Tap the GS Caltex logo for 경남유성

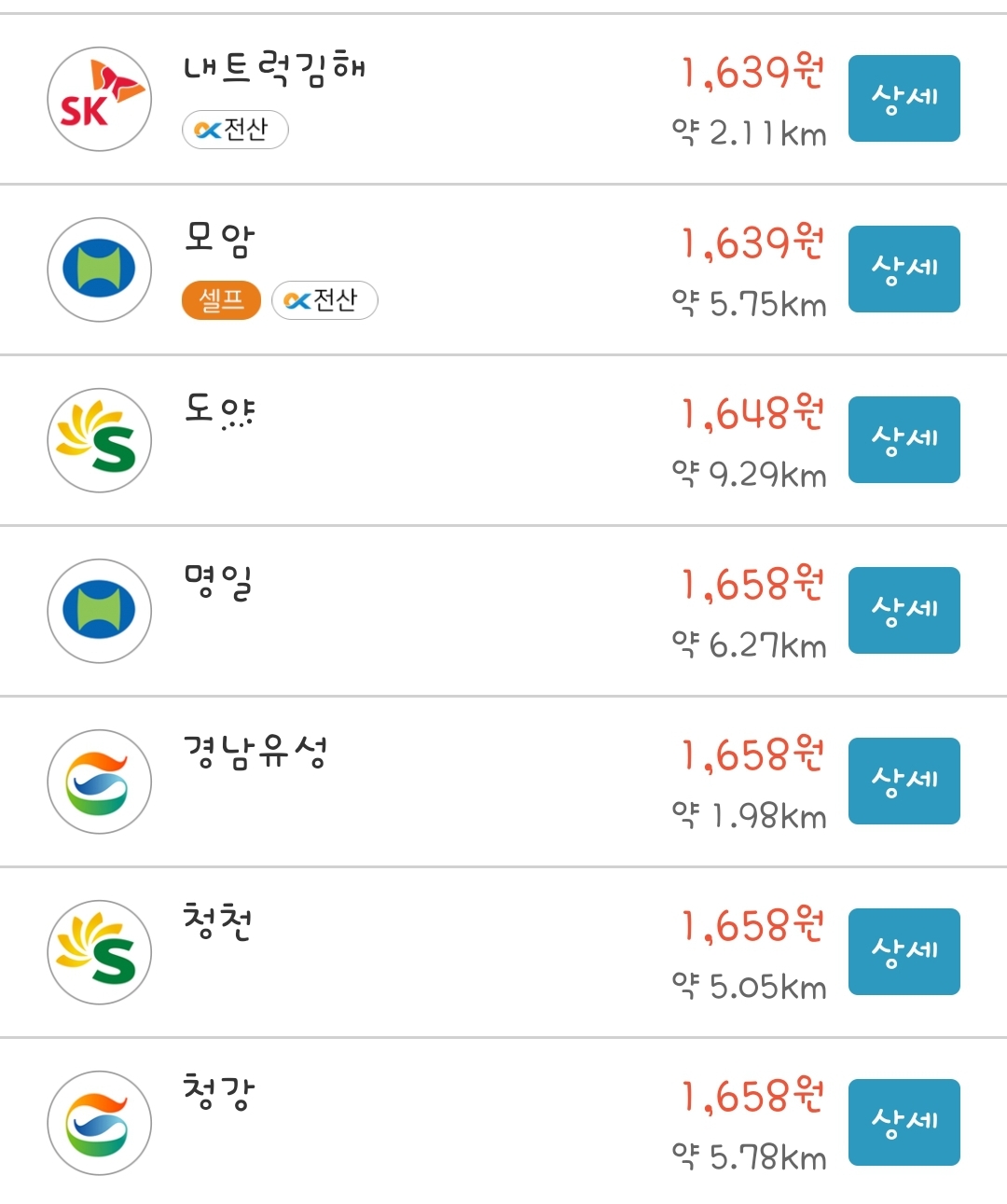click(100, 782)
